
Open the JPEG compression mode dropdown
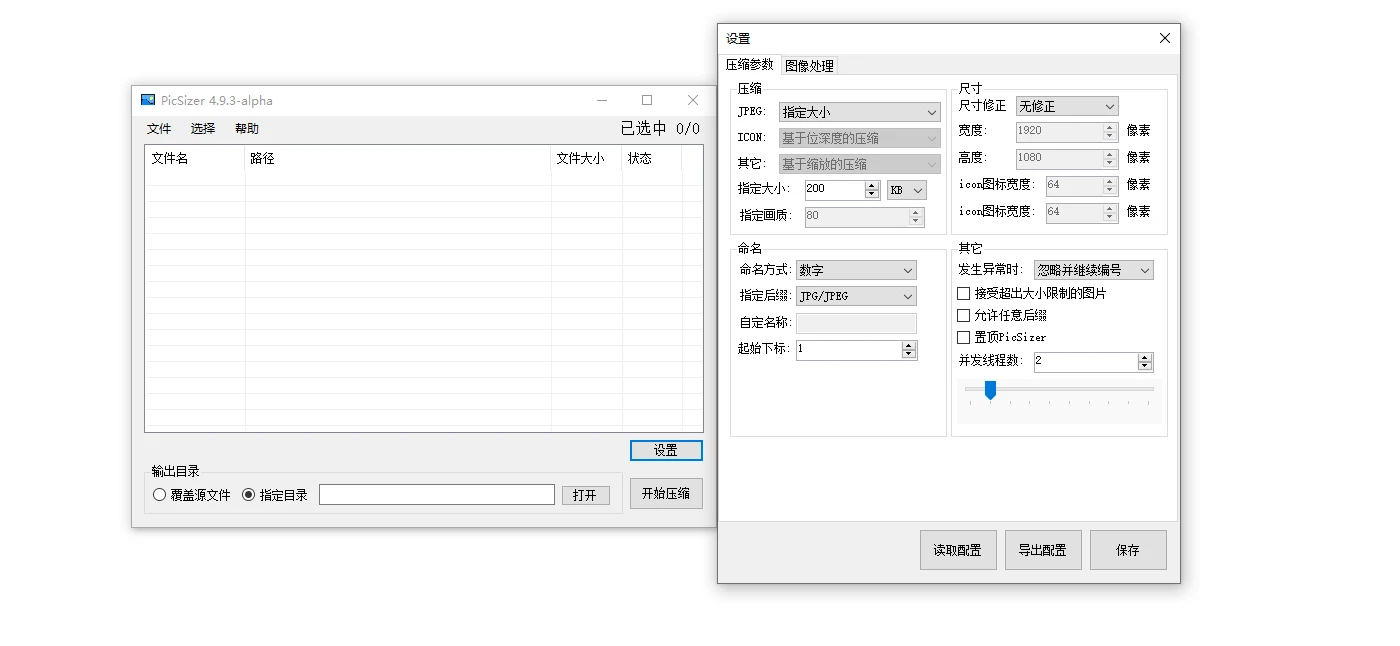(x=858, y=111)
